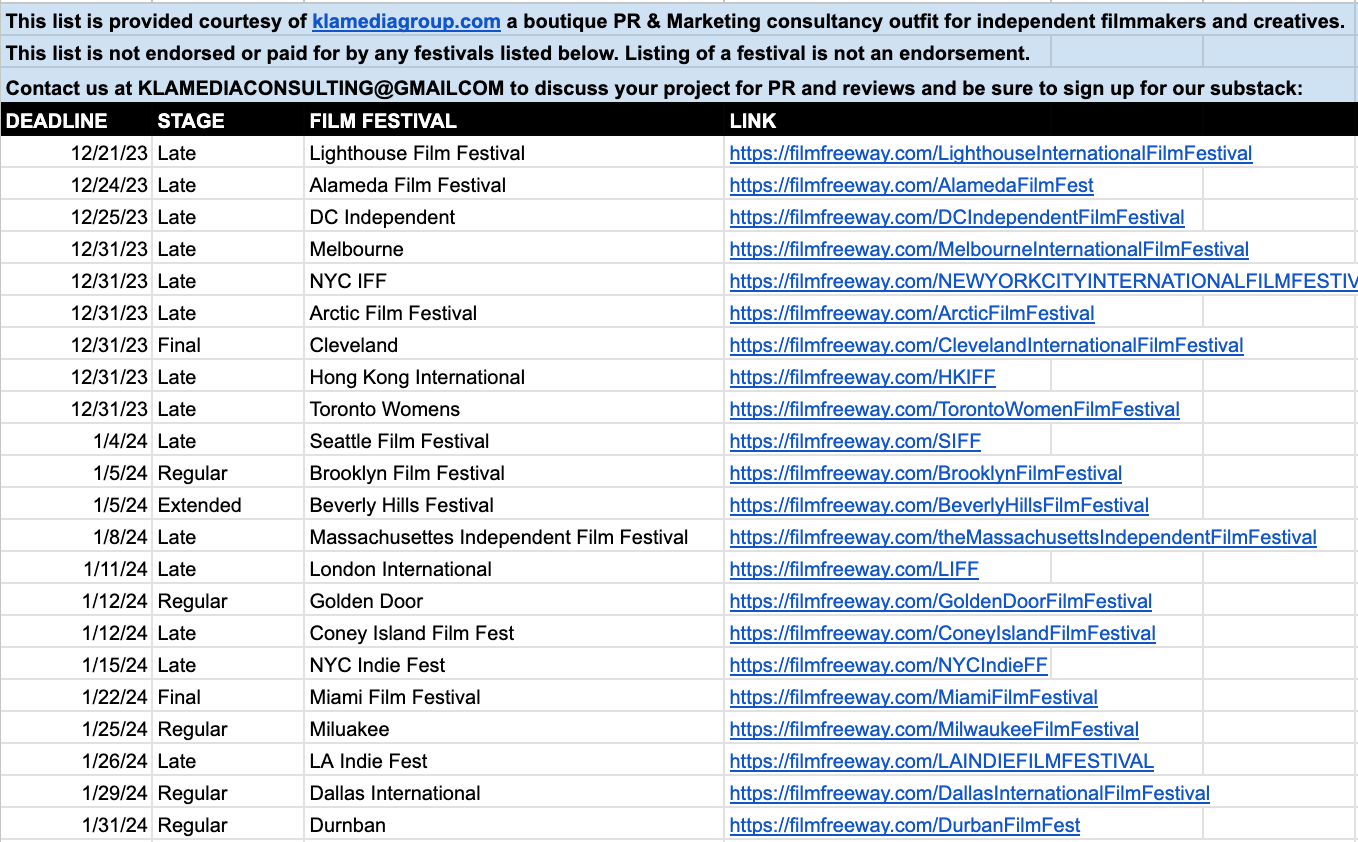The width and height of the screenshot is (1358, 842).
Task: Select the 1/4/24 deadline cell
Action: coord(76,441)
